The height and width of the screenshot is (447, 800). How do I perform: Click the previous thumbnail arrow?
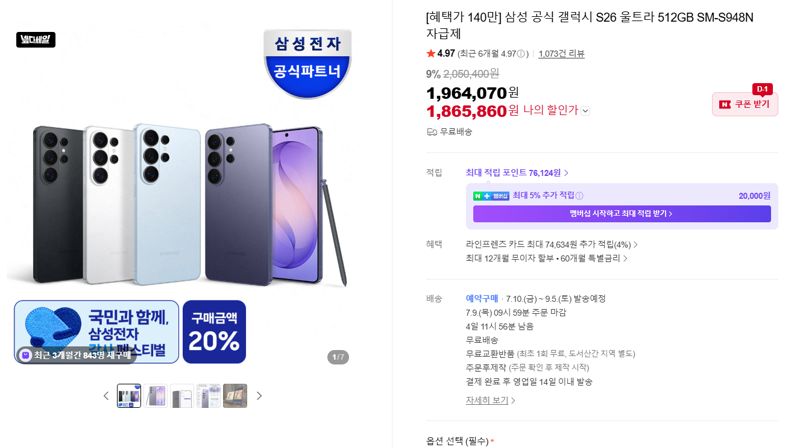tap(106, 396)
